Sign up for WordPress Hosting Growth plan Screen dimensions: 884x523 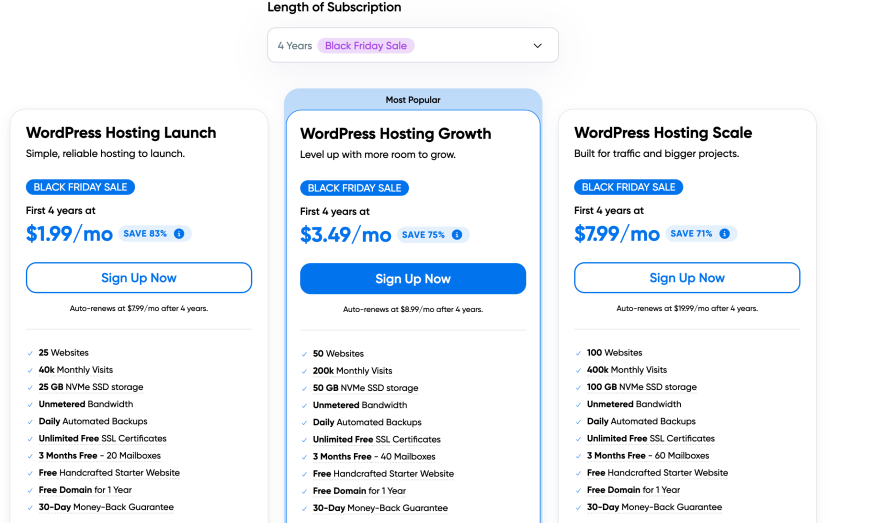click(413, 279)
